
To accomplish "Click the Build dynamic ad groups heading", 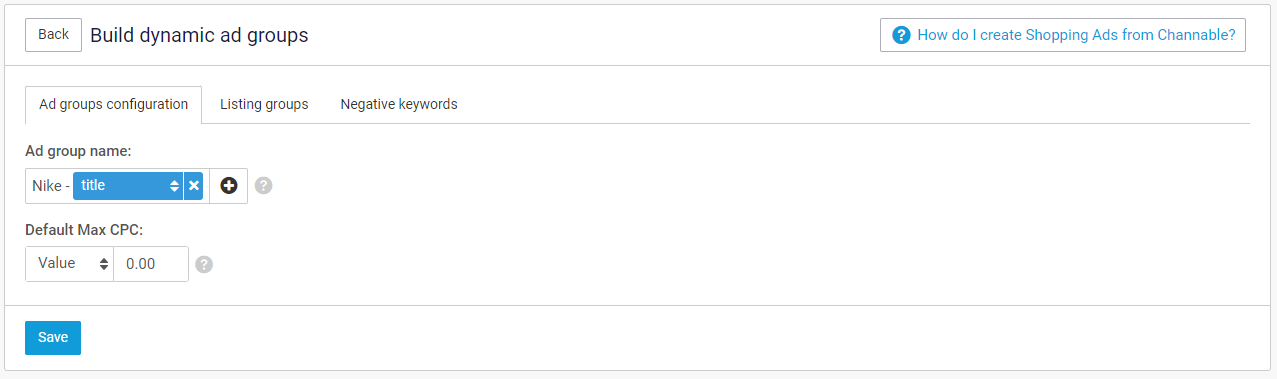I will tap(199, 35).
